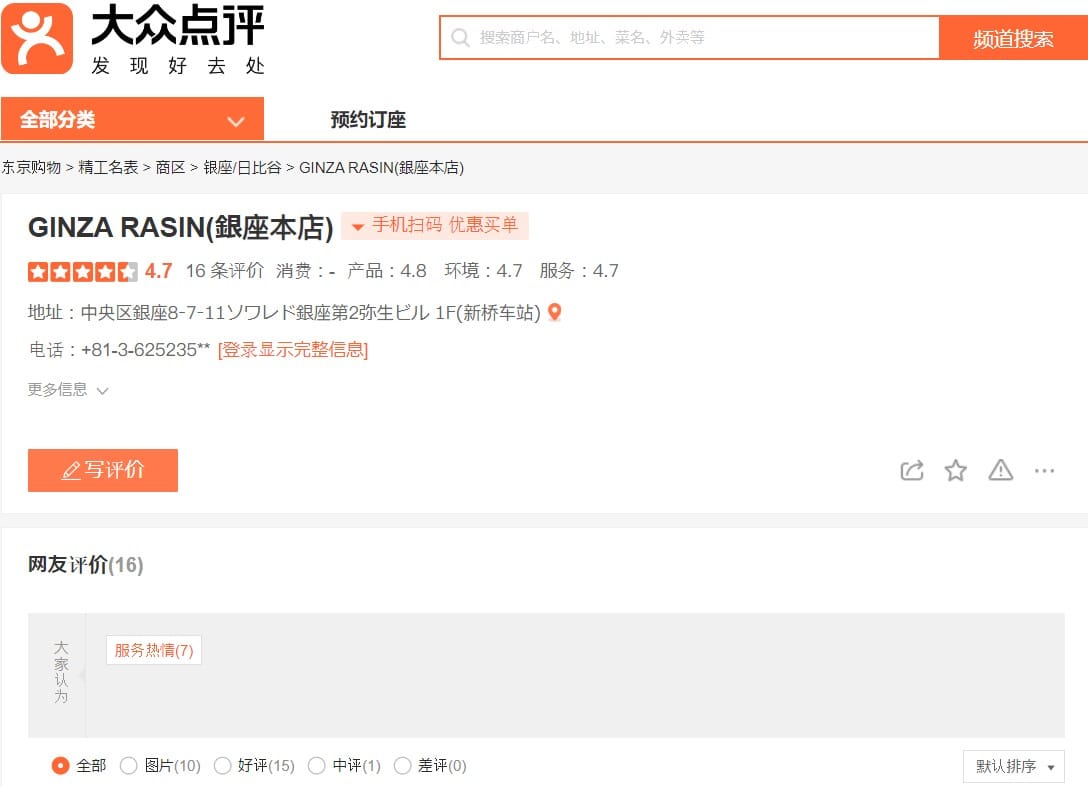
Task: Click the share icon
Action: pyautogui.click(x=912, y=471)
